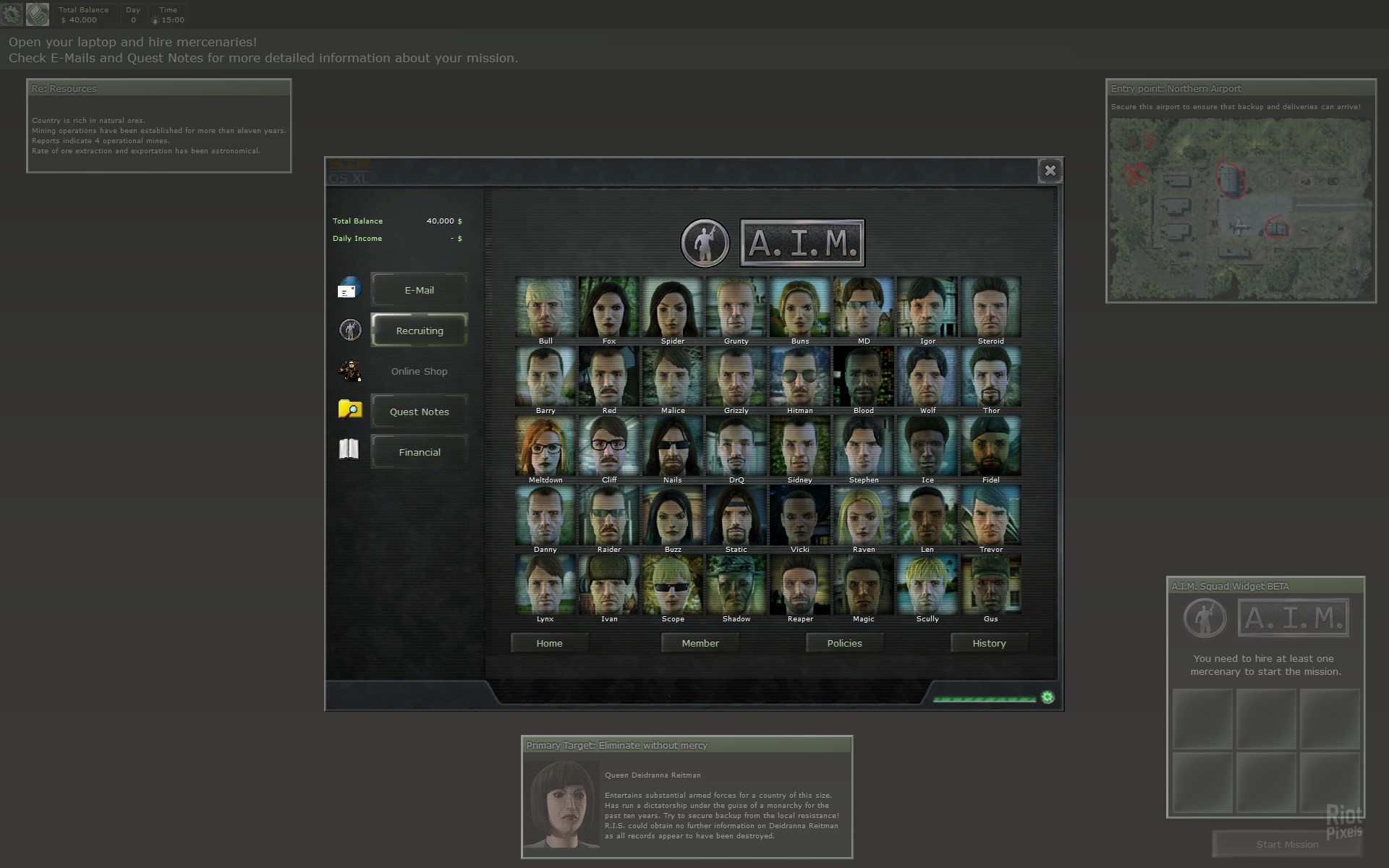This screenshot has height=868, width=1389.
Task: Open the Financial section
Action: point(420,452)
